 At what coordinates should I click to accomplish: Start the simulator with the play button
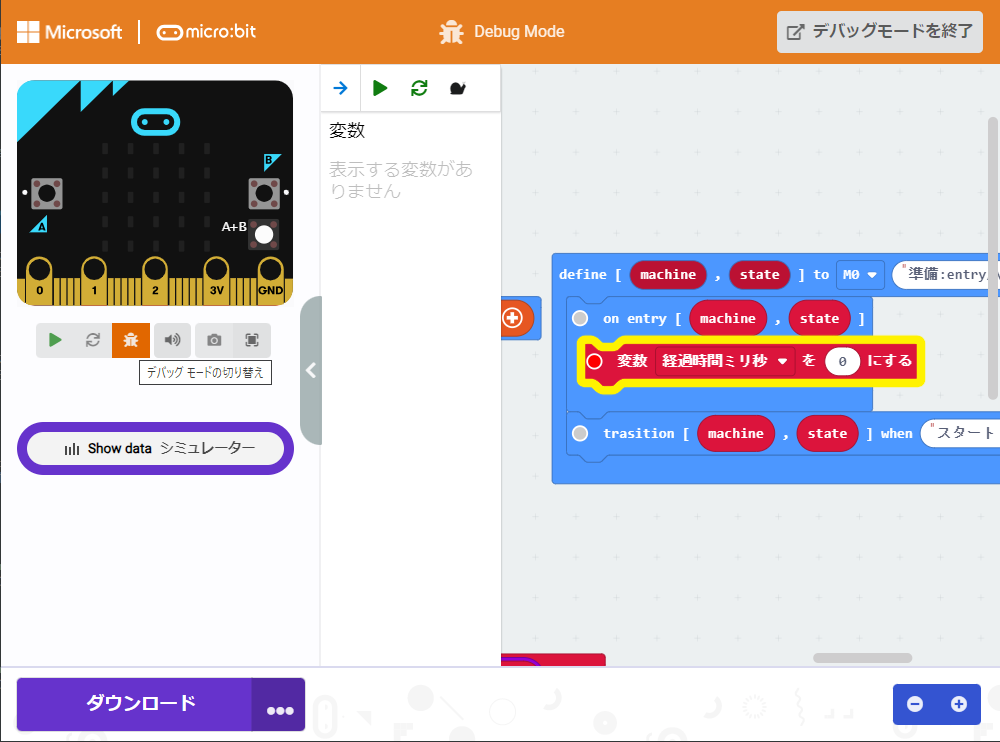tap(55, 340)
